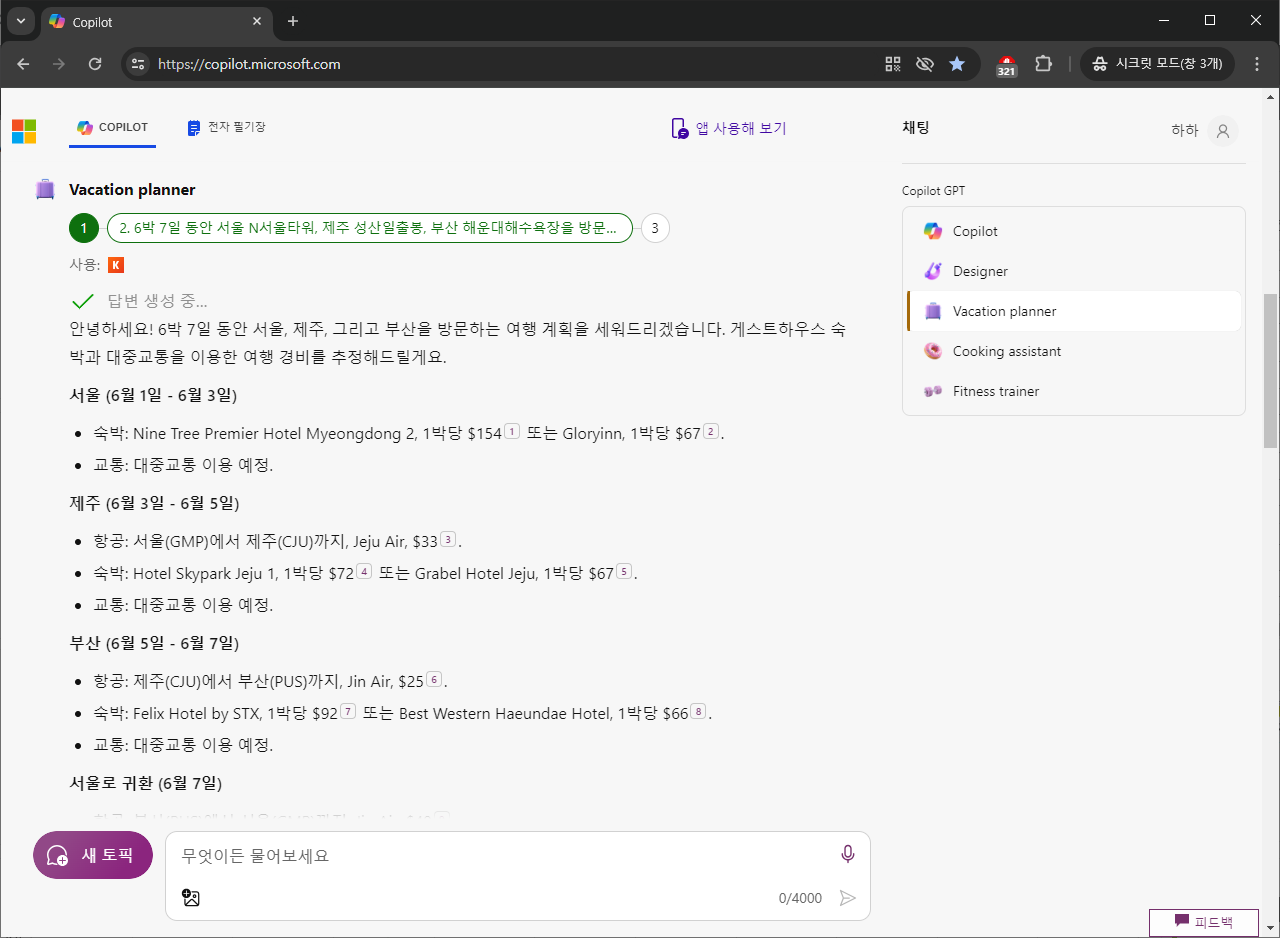The image size is (1280, 938).
Task: Open citation 1 for Nine Tree Premier Hotel
Action: (x=512, y=431)
